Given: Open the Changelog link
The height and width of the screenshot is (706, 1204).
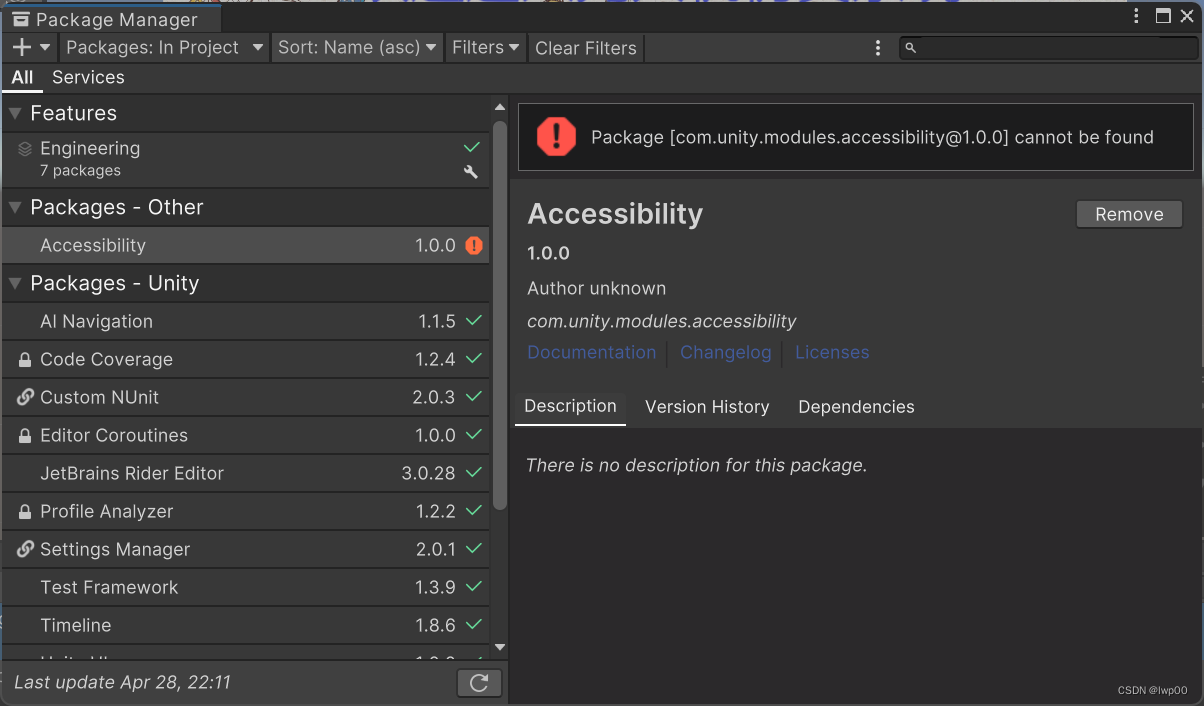Looking at the screenshot, I should [725, 352].
